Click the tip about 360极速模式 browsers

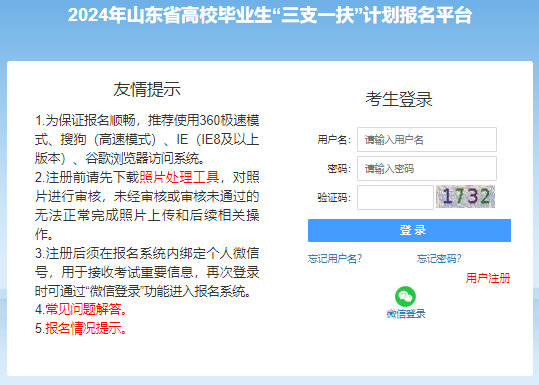coord(147,139)
